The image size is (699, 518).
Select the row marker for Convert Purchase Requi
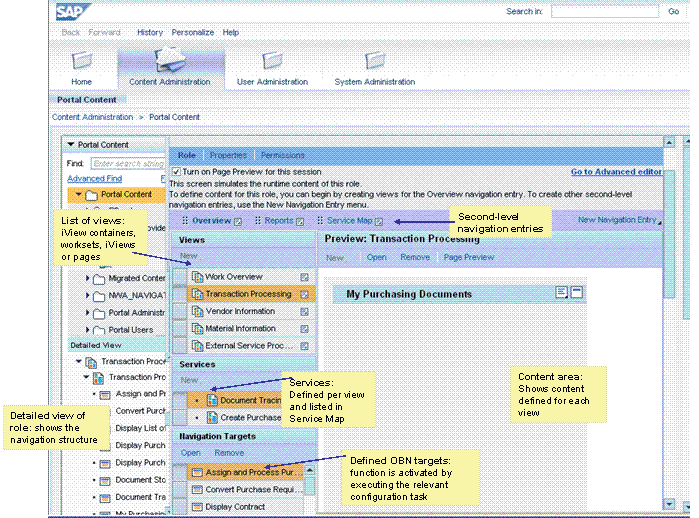(x=180, y=489)
